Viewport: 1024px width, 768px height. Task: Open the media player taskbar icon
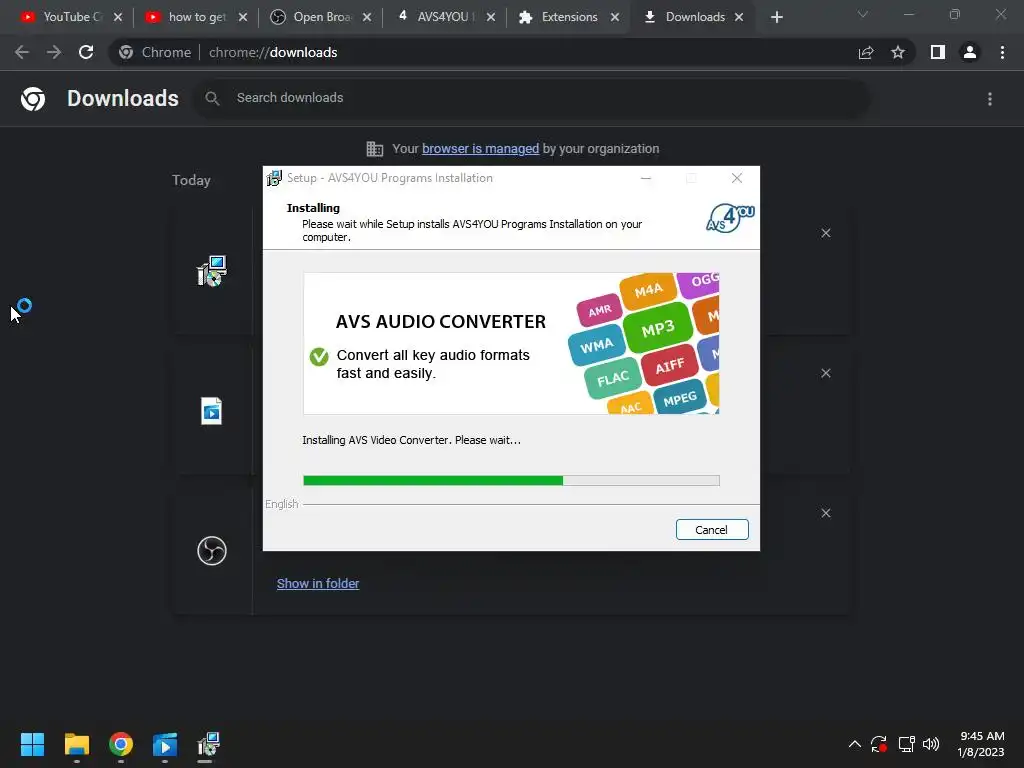click(x=165, y=744)
